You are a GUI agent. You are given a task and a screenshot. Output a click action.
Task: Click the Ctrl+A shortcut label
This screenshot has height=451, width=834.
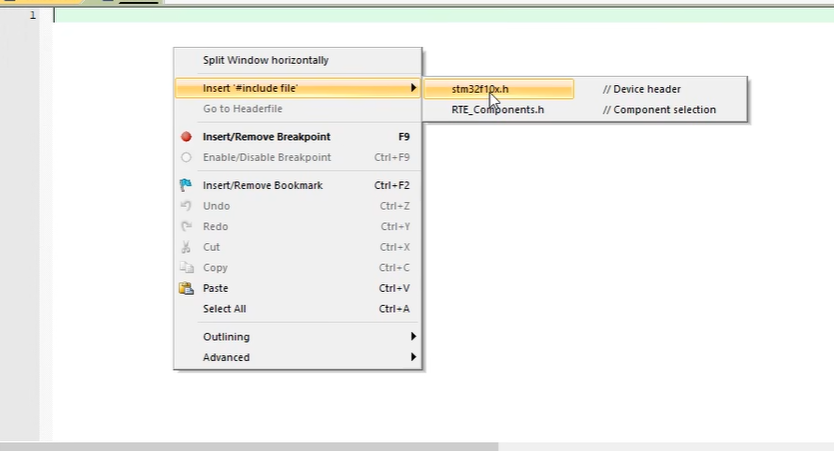(394, 309)
